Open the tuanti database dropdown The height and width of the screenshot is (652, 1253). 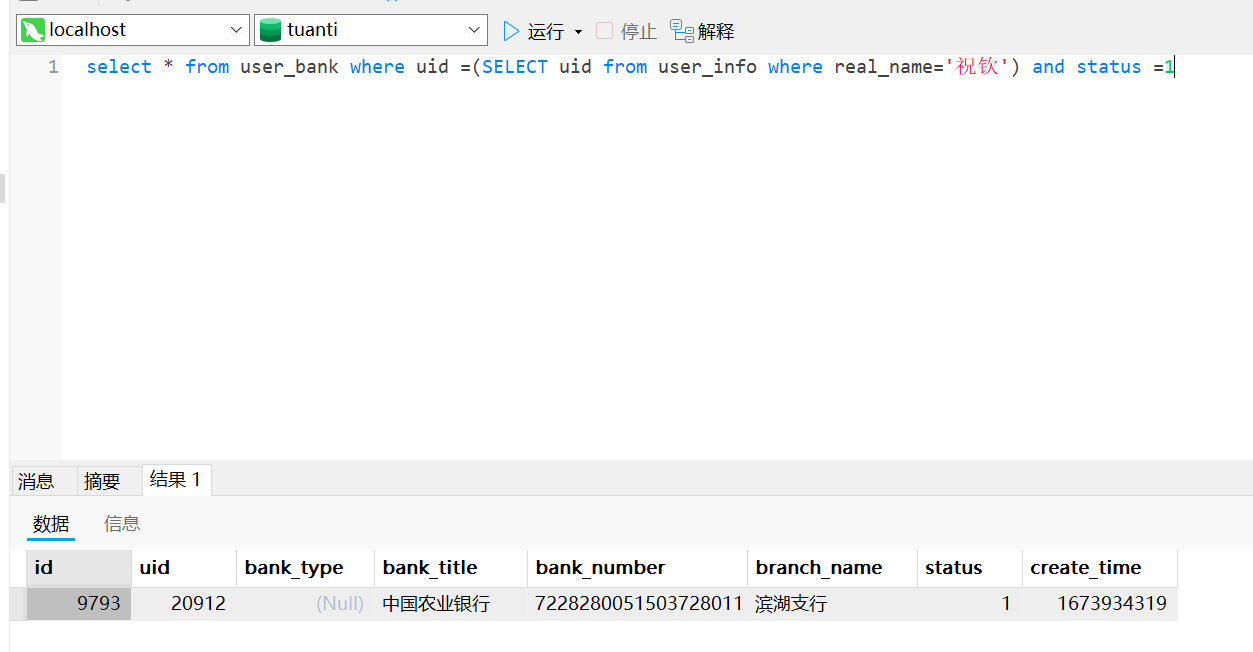[475, 30]
